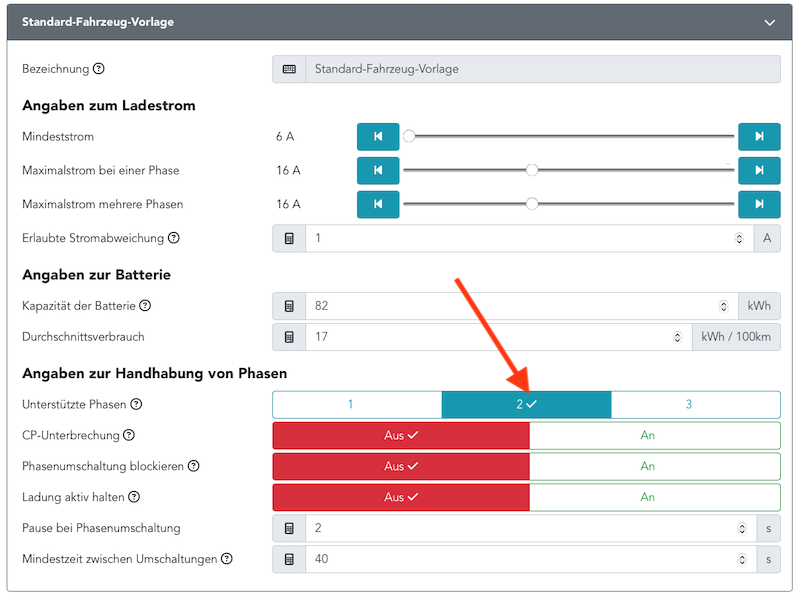Show help for Phasenumschaltung blockieren
Screen dimensions: 800x599
coord(194,466)
